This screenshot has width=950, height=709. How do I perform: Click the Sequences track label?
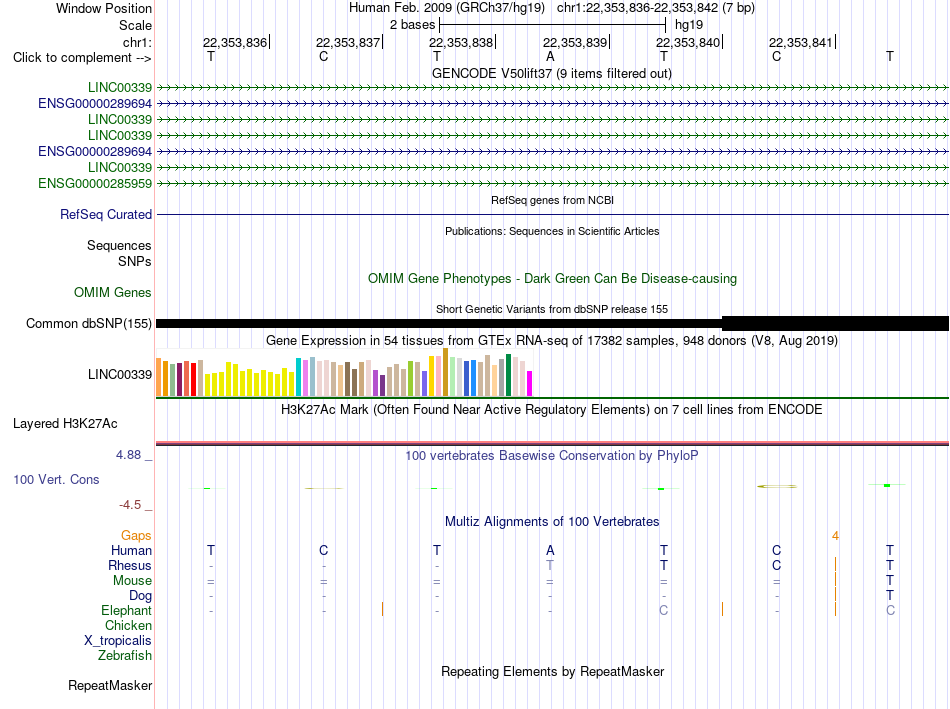119,245
